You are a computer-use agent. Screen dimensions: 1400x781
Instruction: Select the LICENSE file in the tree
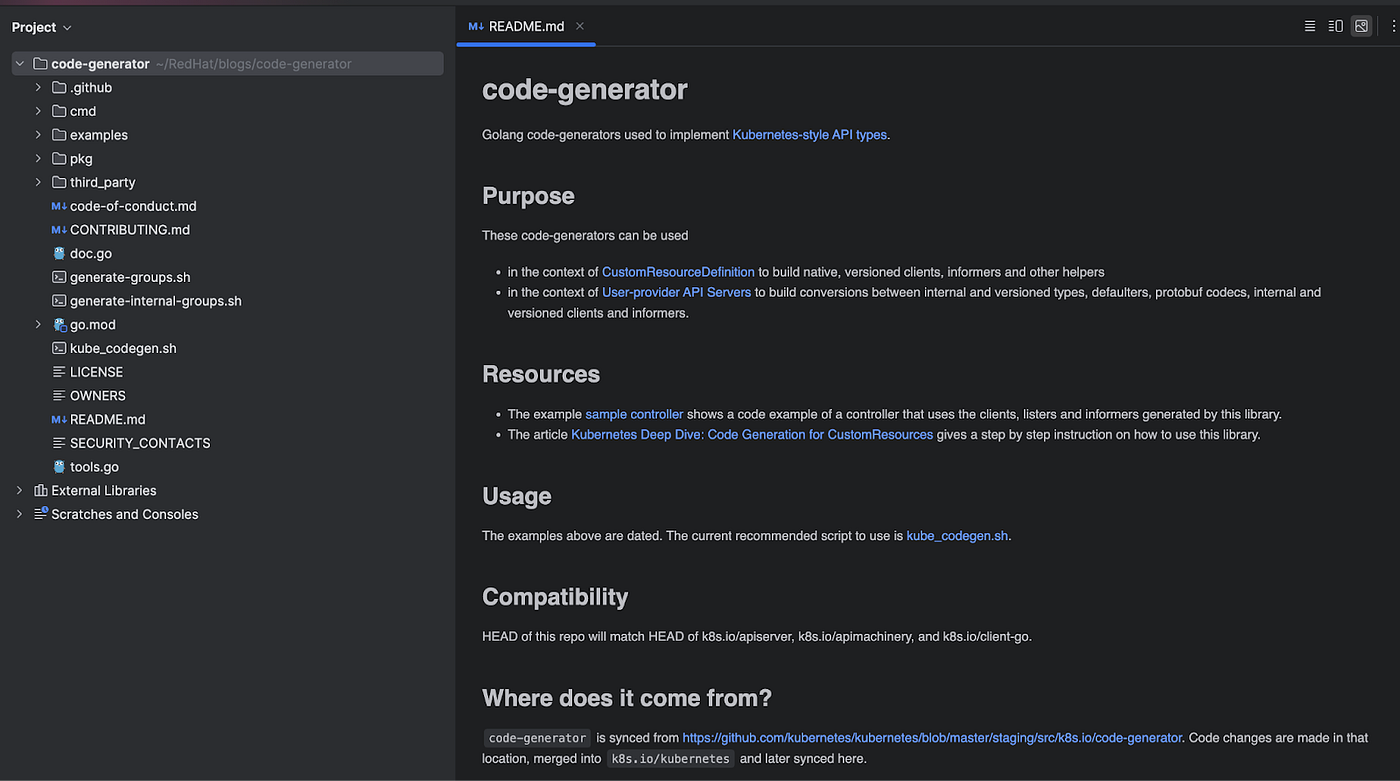pyautogui.click(x=96, y=372)
